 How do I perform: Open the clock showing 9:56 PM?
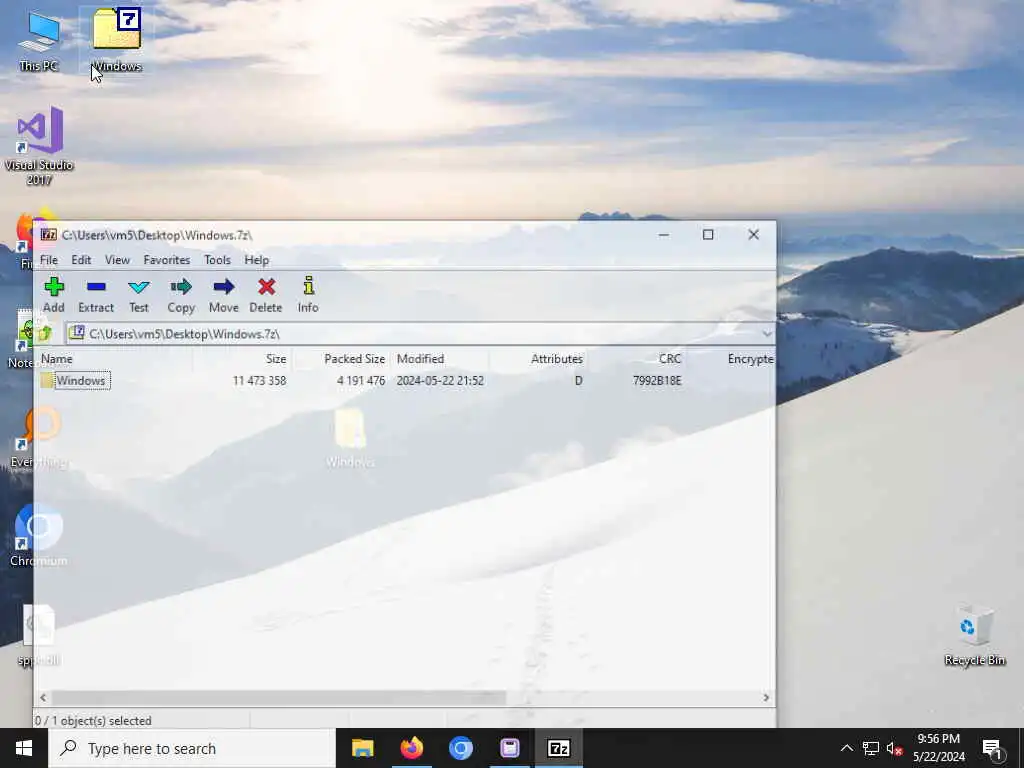(938, 748)
